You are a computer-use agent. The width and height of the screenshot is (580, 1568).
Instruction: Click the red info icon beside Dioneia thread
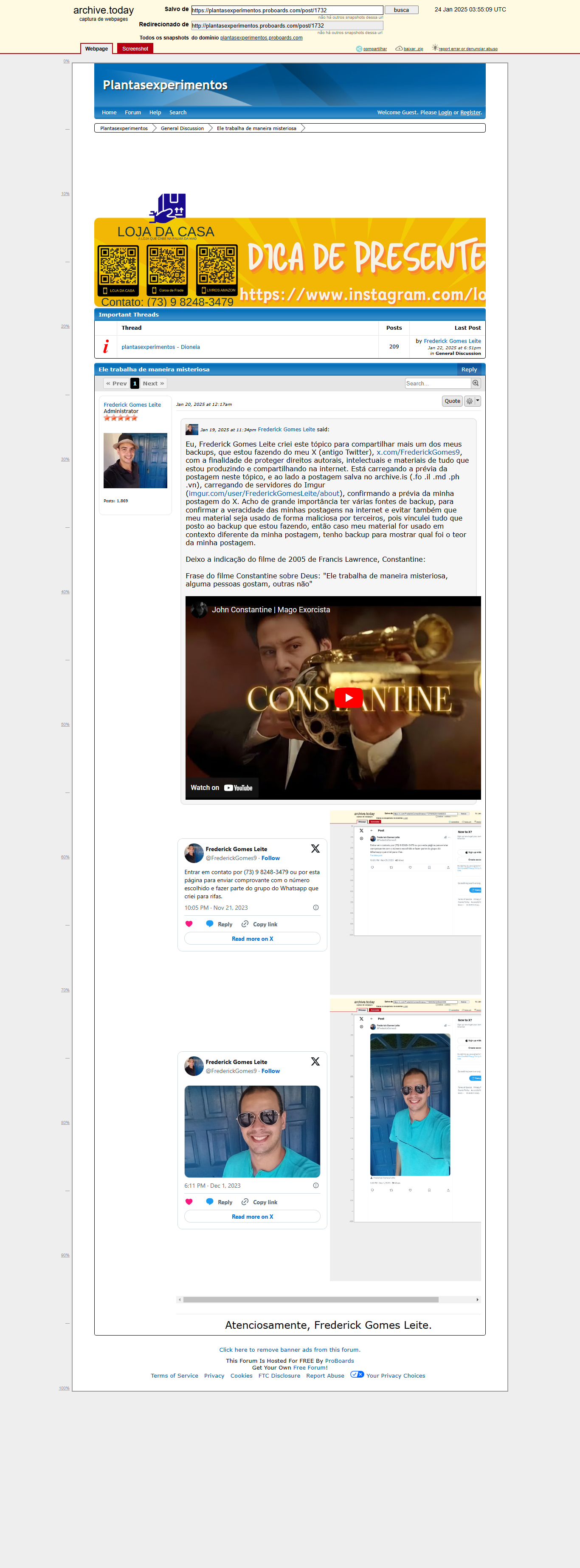106,347
